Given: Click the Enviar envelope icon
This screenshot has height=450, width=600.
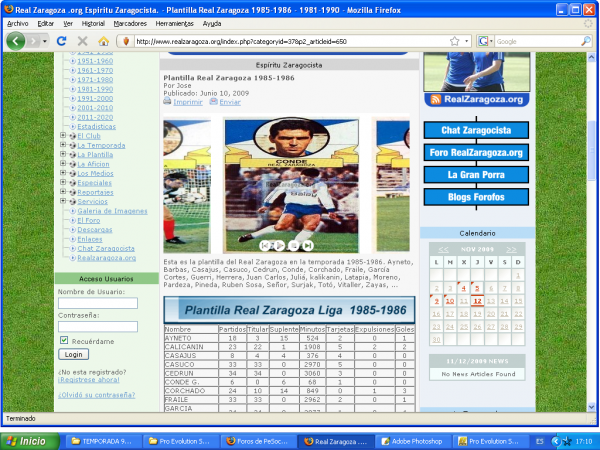Looking at the screenshot, I should [214, 101].
